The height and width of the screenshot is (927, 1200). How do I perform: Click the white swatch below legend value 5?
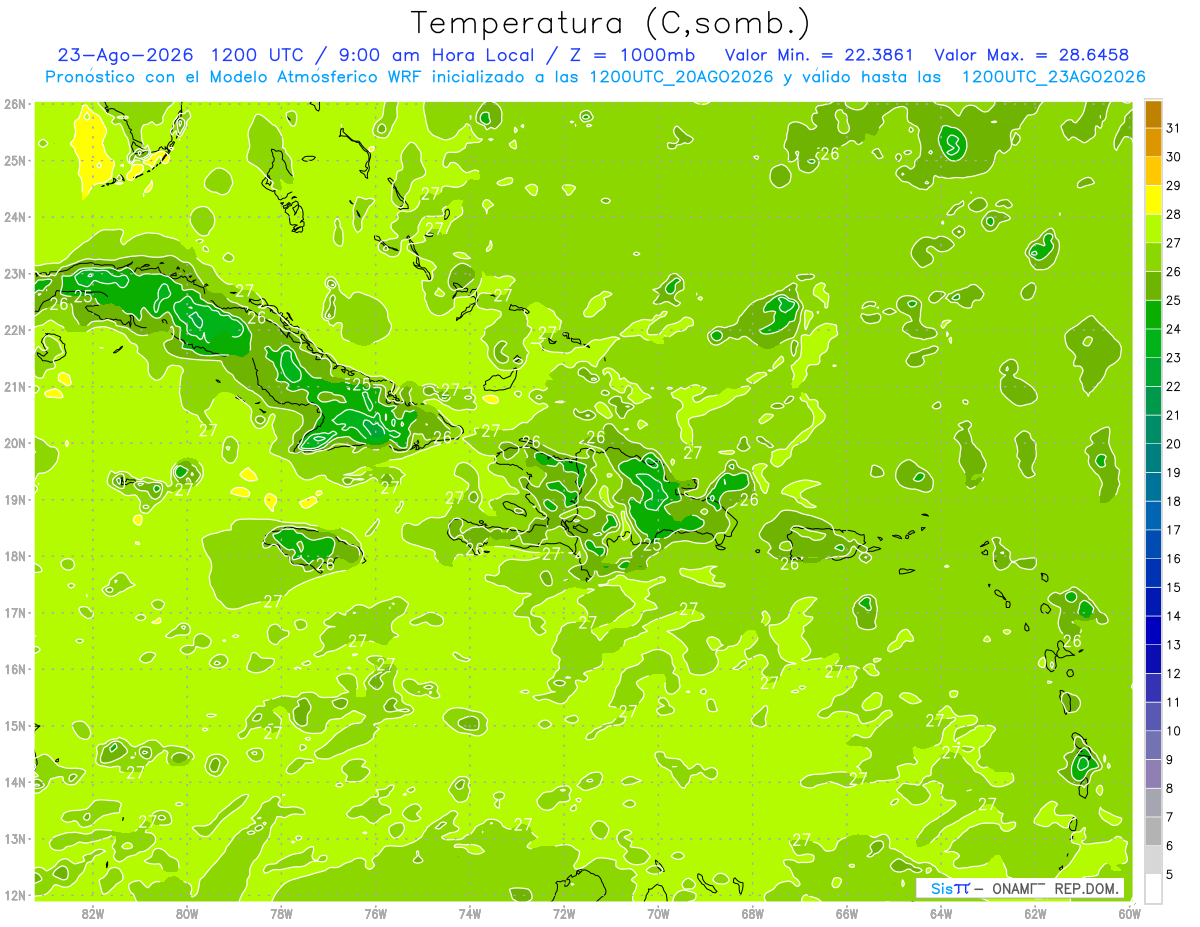[1153, 888]
